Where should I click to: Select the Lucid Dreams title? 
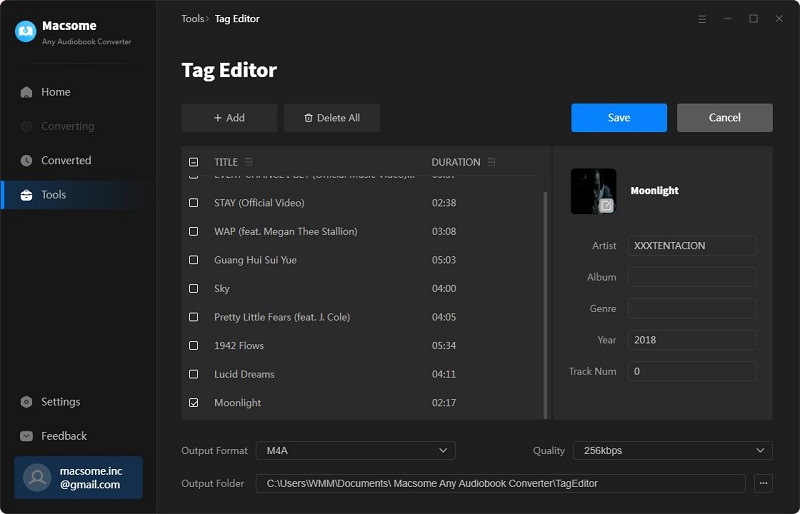tap(244, 374)
